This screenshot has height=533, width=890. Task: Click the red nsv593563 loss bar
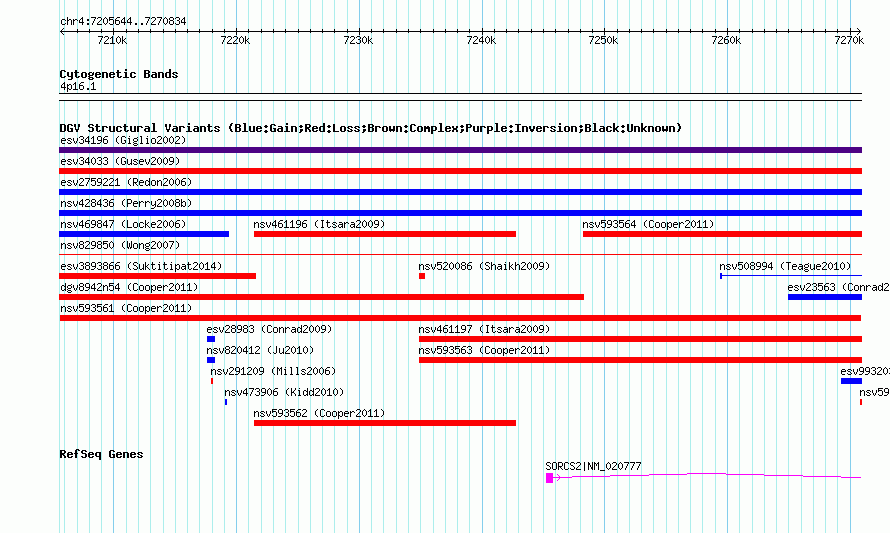tap(640, 360)
